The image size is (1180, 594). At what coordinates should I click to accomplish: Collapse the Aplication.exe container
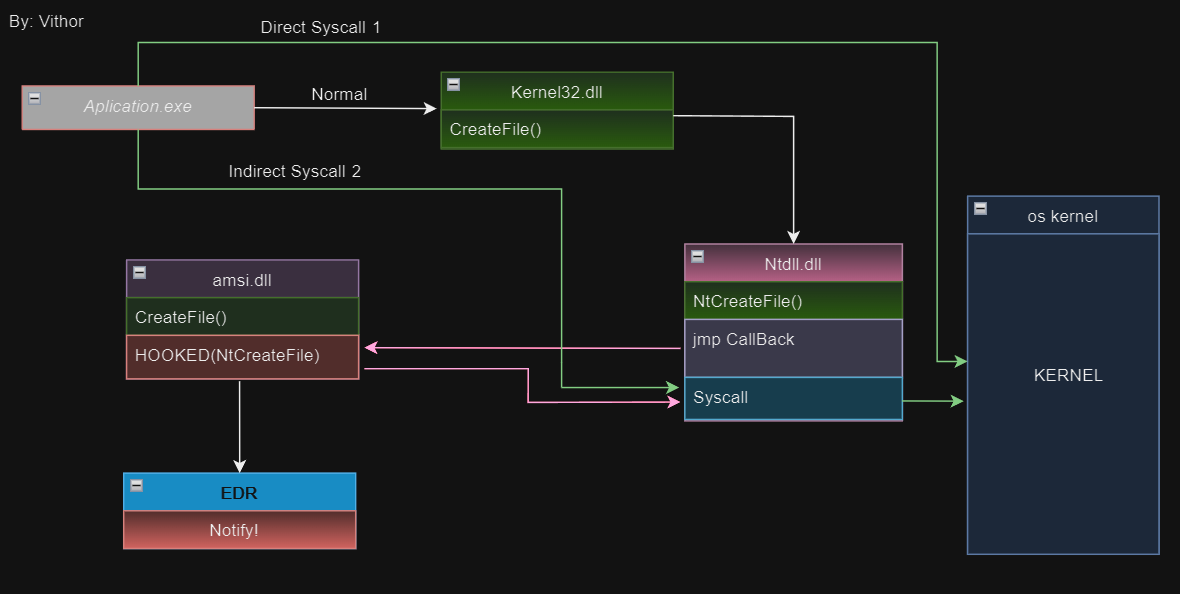[35, 98]
